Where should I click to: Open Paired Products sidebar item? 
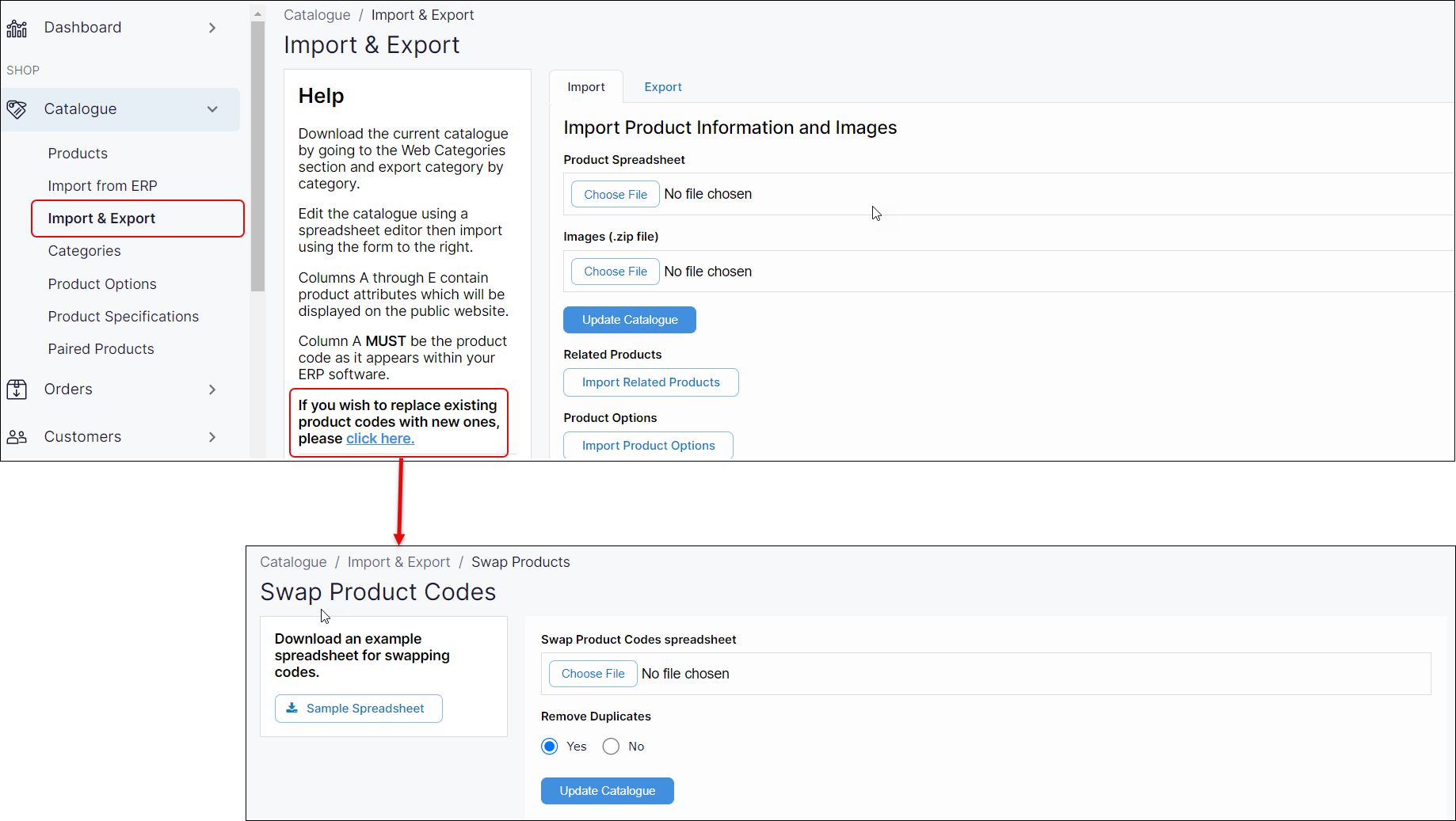tap(101, 349)
